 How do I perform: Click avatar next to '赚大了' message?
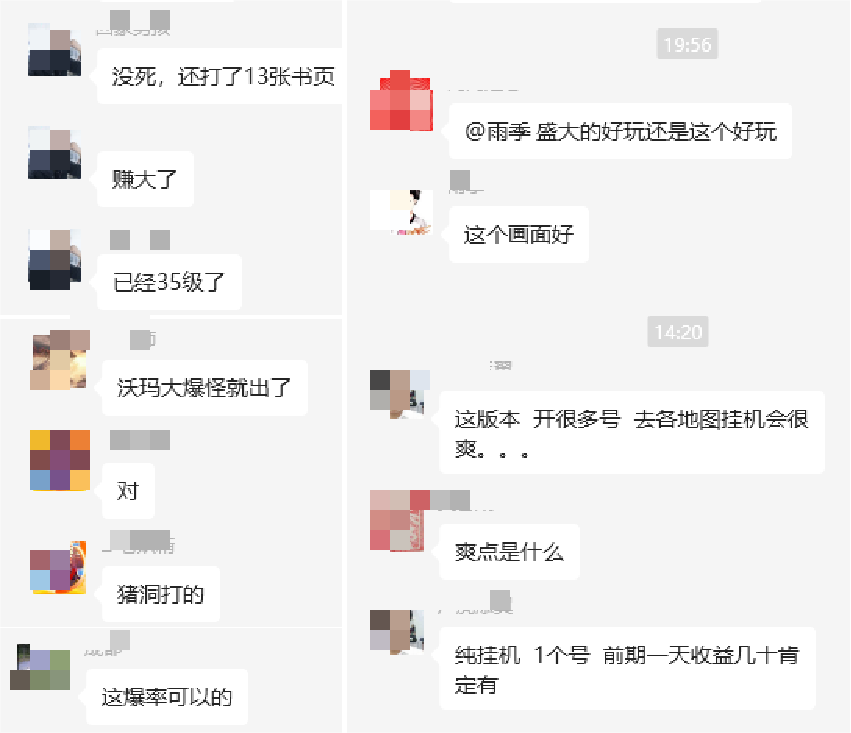54,152
